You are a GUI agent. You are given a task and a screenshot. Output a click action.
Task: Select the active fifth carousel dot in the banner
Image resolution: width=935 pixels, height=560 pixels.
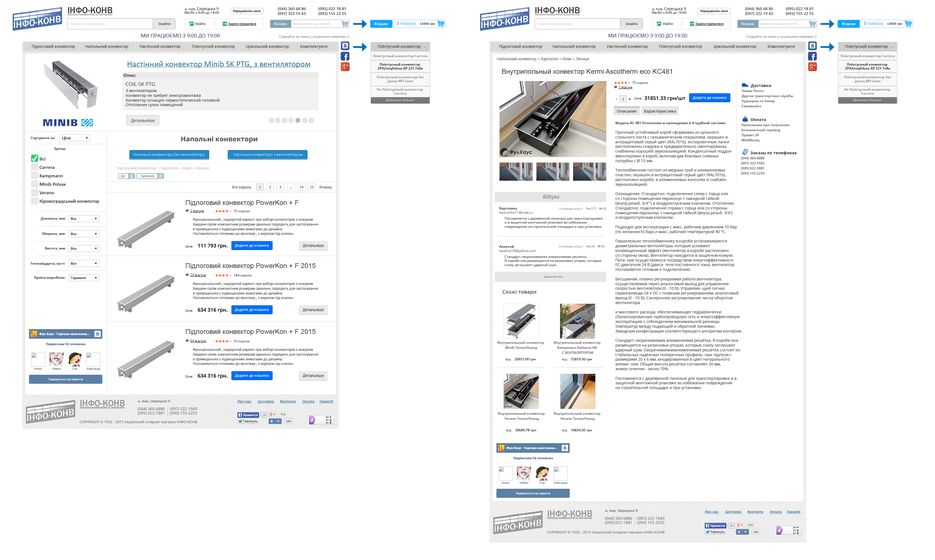click(x=298, y=120)
